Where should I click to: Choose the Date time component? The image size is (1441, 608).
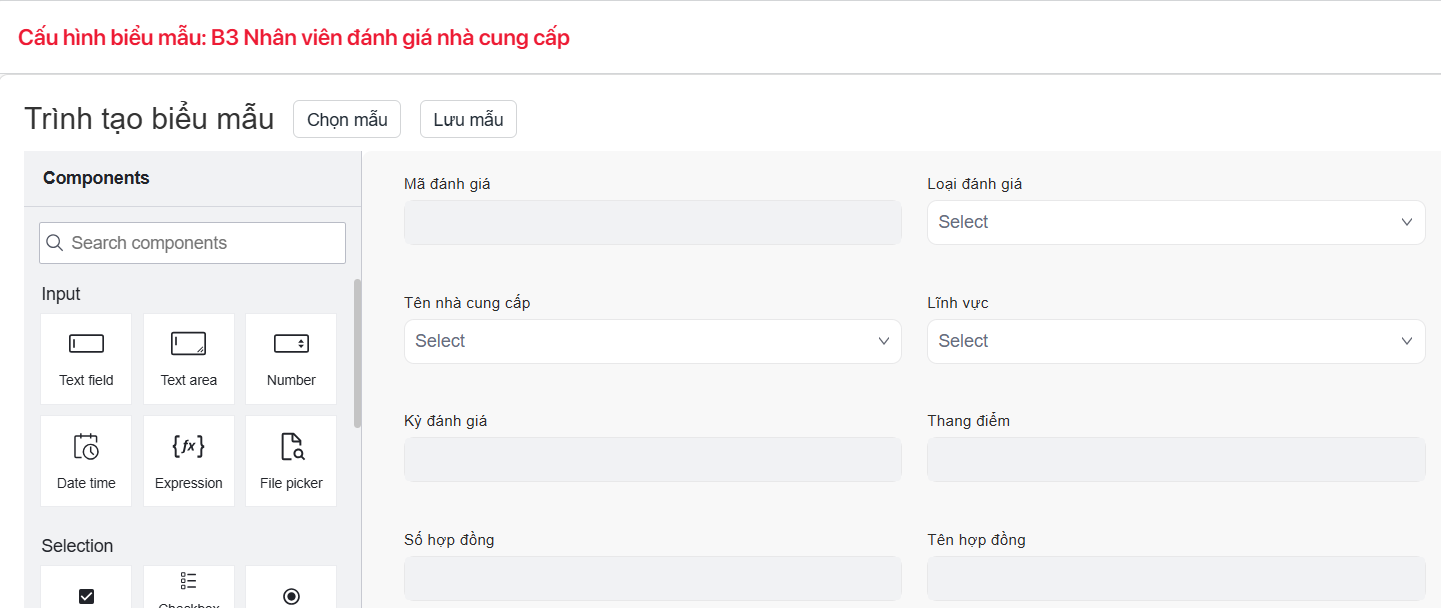[x=86, y=460]
